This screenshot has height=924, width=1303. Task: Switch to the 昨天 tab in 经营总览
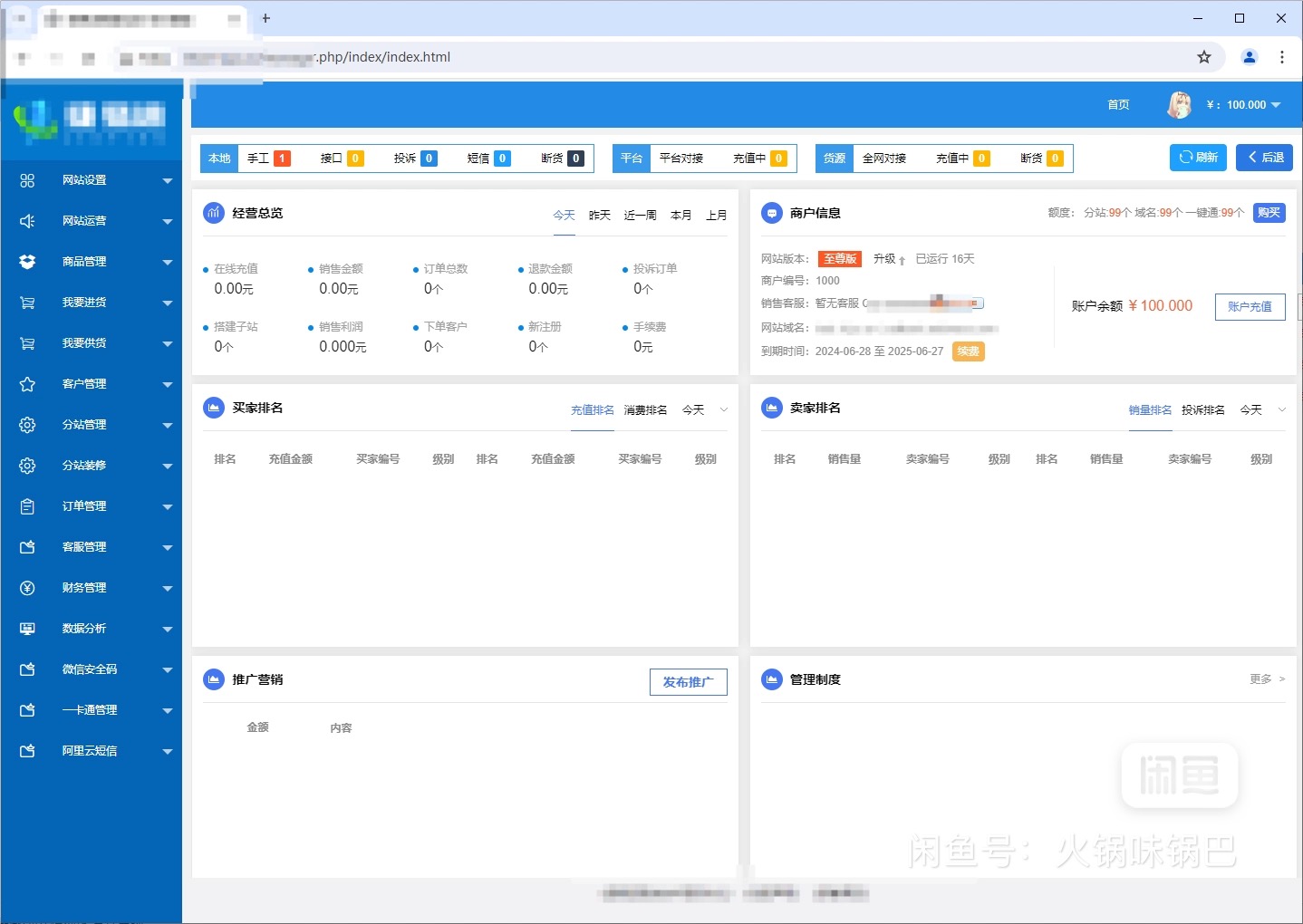(598, 215)
